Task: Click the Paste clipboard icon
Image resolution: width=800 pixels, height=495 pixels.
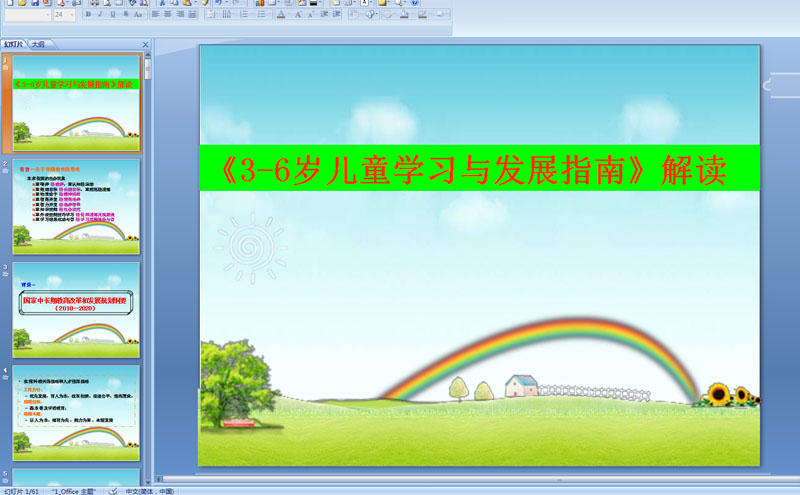Action: tap(187, 3)
